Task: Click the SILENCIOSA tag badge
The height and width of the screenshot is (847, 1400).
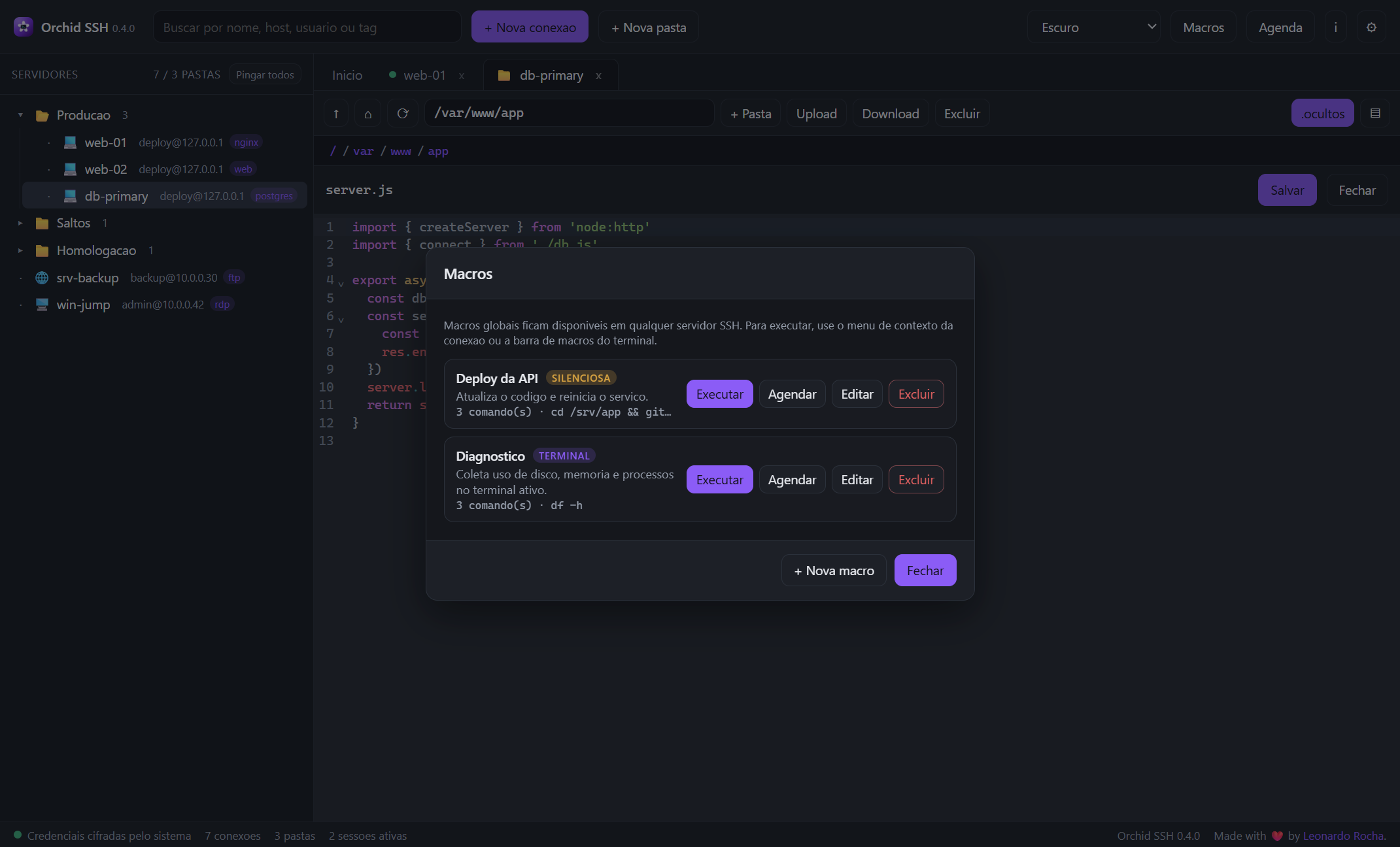Action: (581, 378)
